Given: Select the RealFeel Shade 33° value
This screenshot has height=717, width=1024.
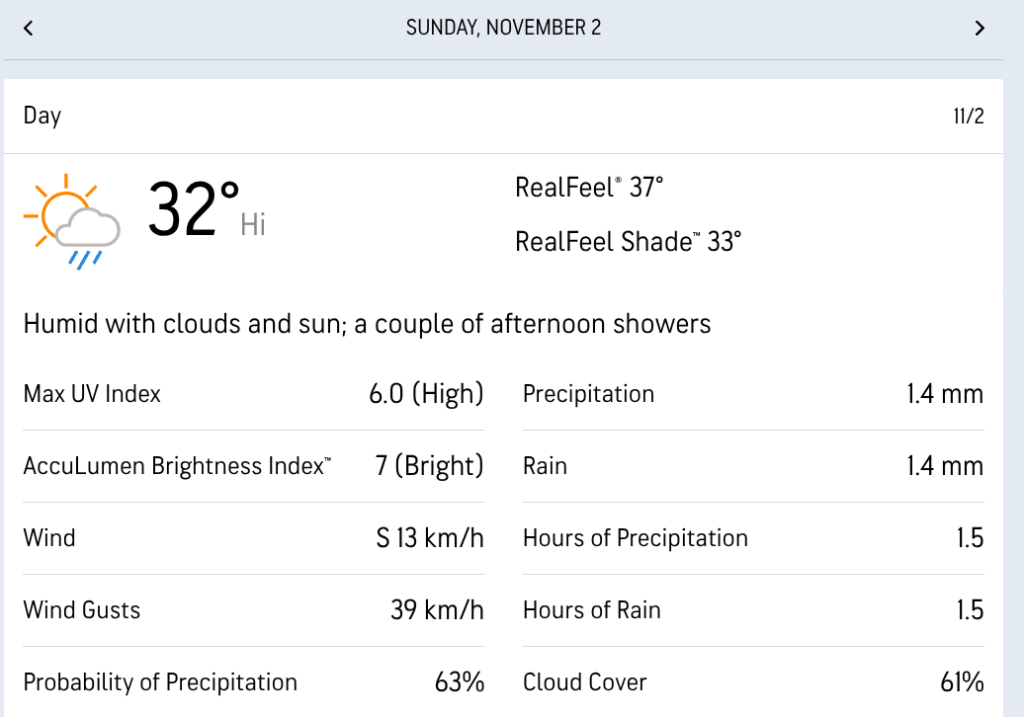Looking at the screenshot, I should 628,241.
